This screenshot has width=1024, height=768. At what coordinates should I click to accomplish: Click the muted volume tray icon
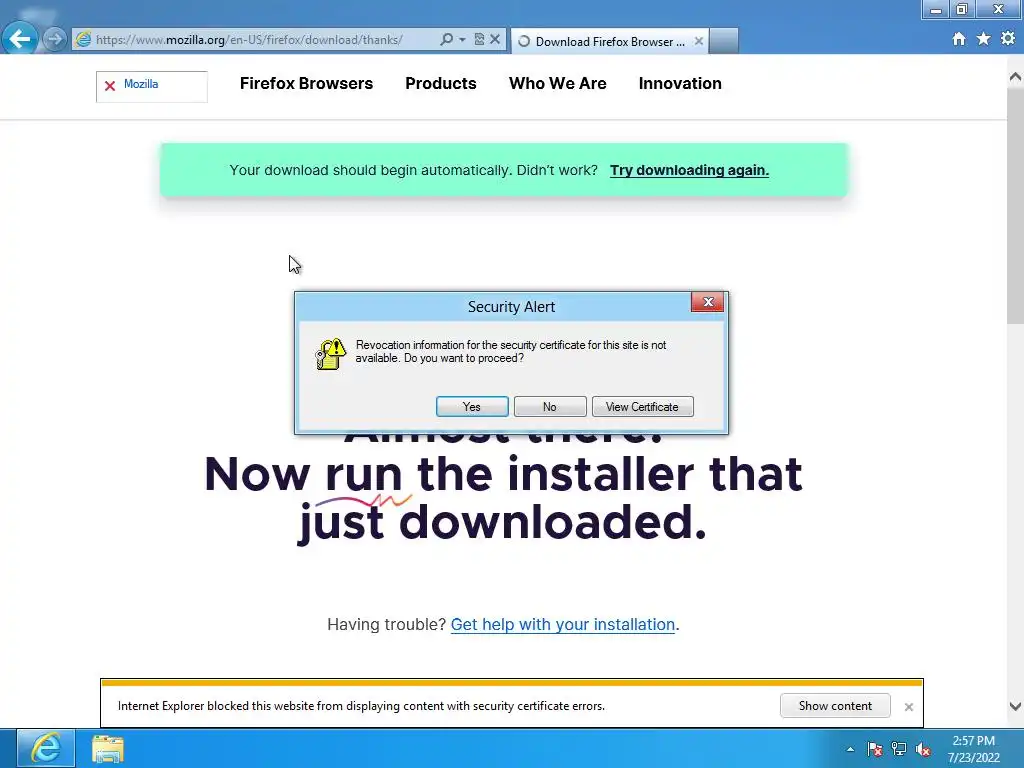923,749
